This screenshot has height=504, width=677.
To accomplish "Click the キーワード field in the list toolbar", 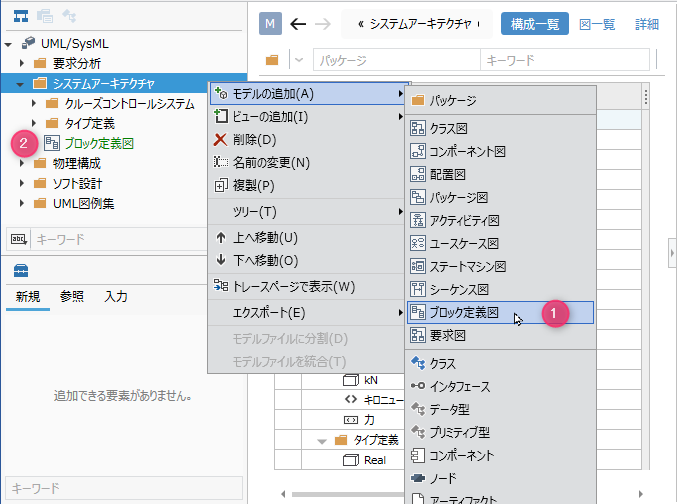I will (565, 60).
